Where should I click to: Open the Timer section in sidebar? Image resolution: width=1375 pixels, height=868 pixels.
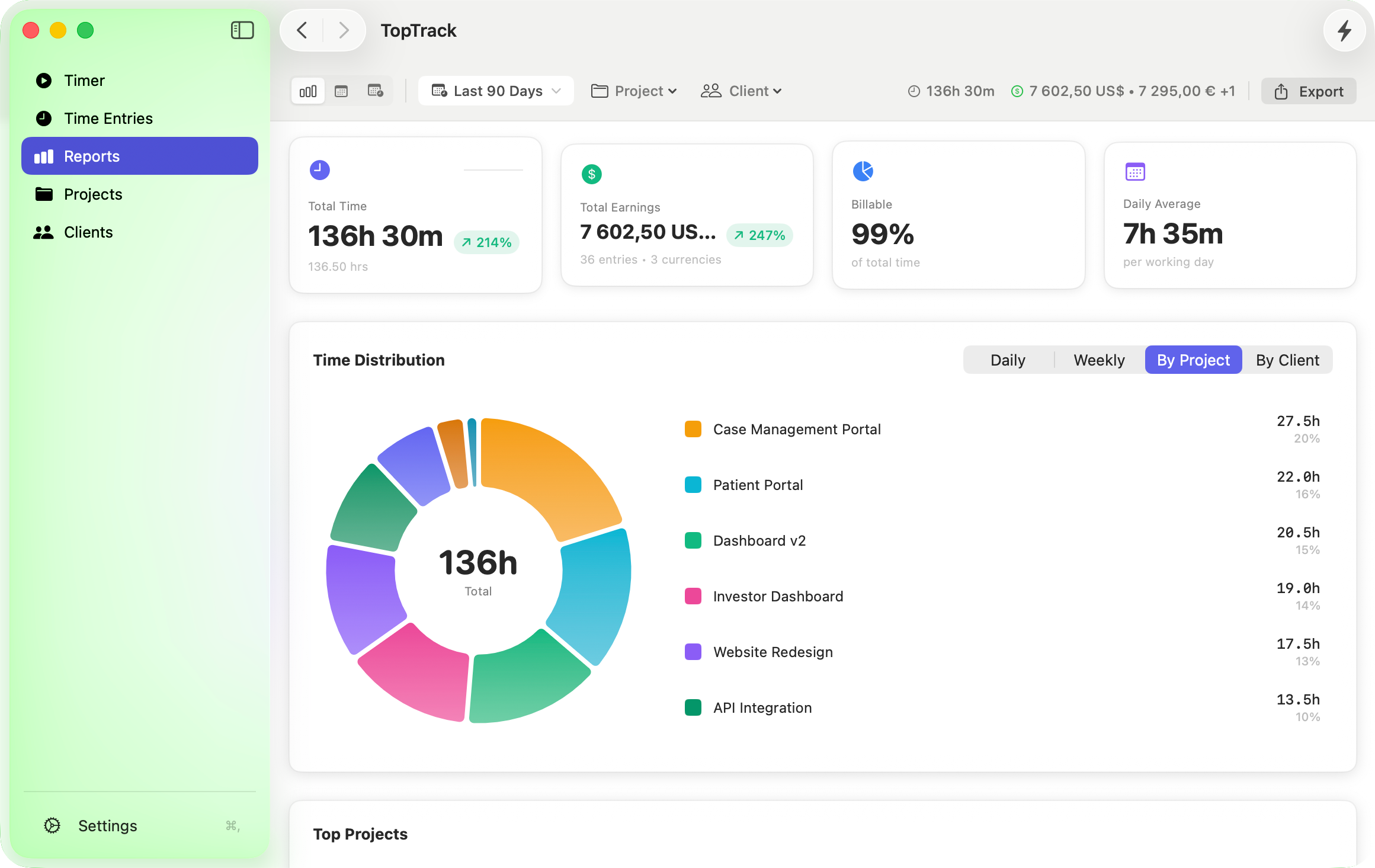[84, 80]
